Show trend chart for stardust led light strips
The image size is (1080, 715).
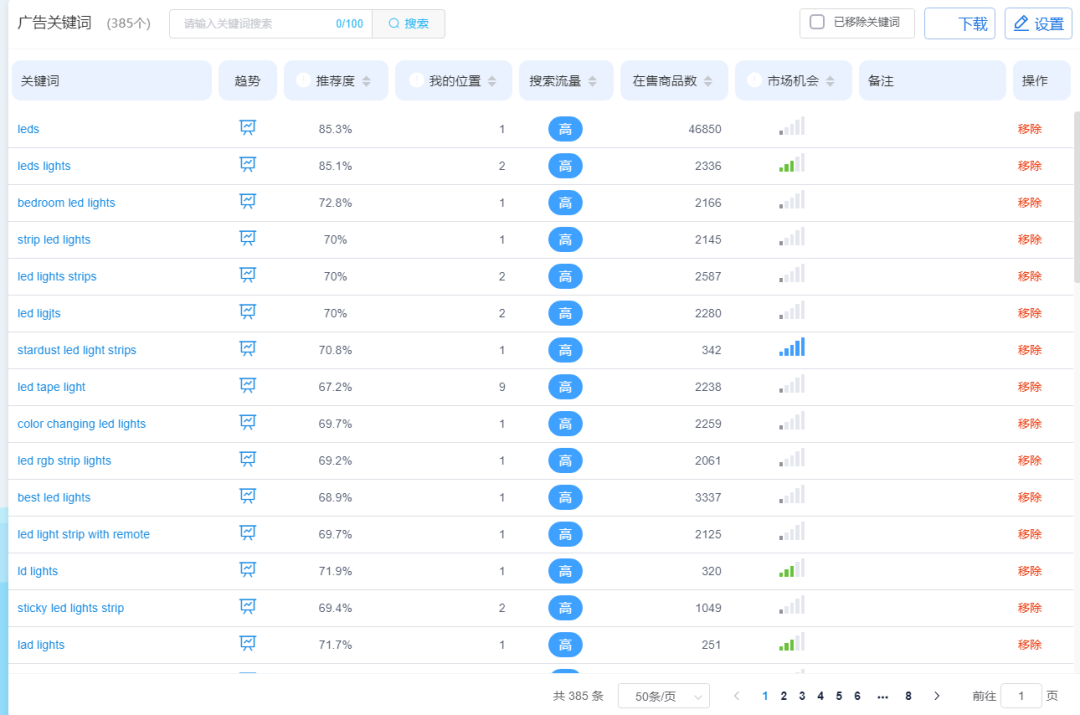(247, 348)
